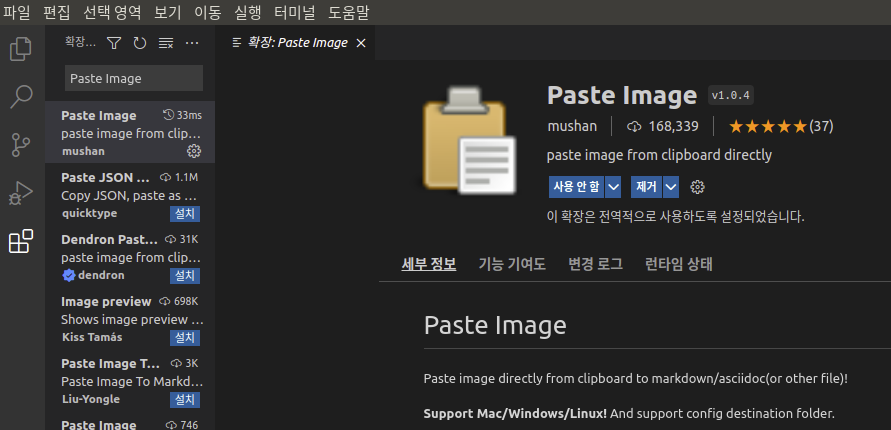The image size is (891, 430).
Task: Switch to the 세부 정보 tab
Action: coord(428,264)
